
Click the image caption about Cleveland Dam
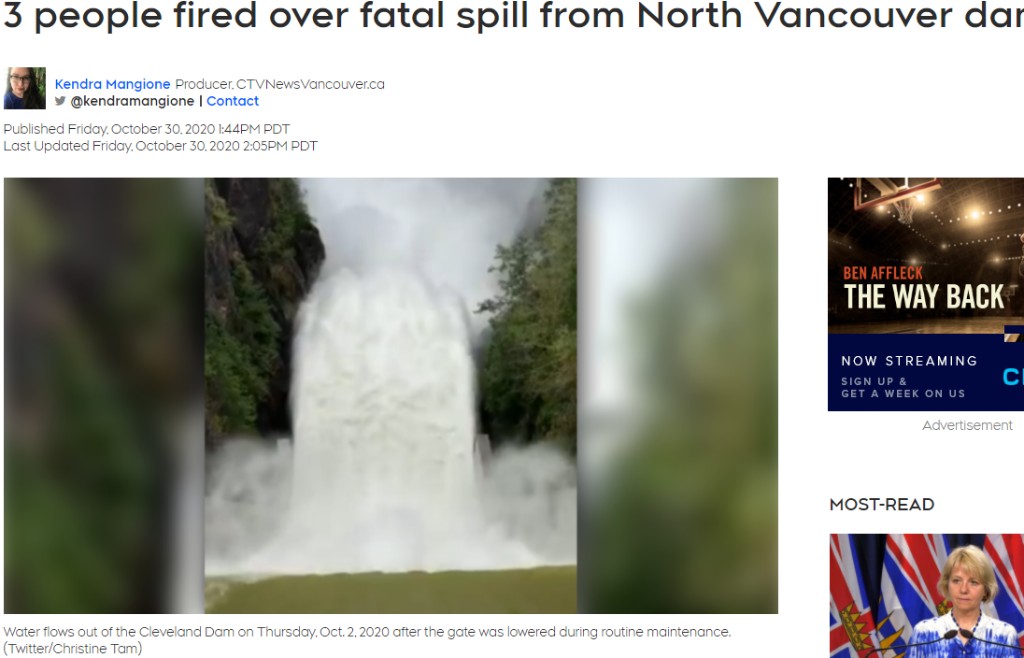pos(366,632)
